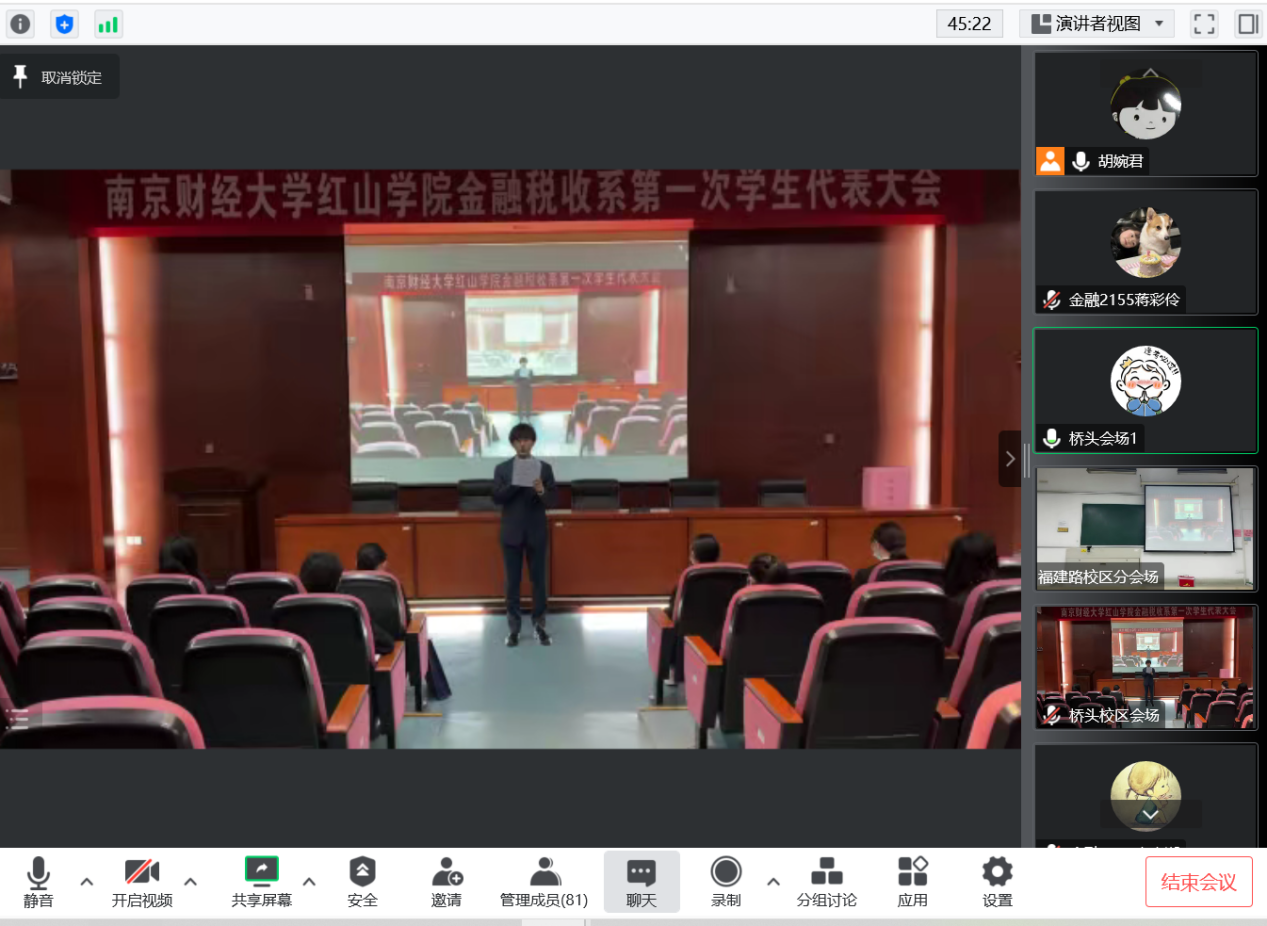Click the blue security shield icon
1267x926 pixels.
65,24
